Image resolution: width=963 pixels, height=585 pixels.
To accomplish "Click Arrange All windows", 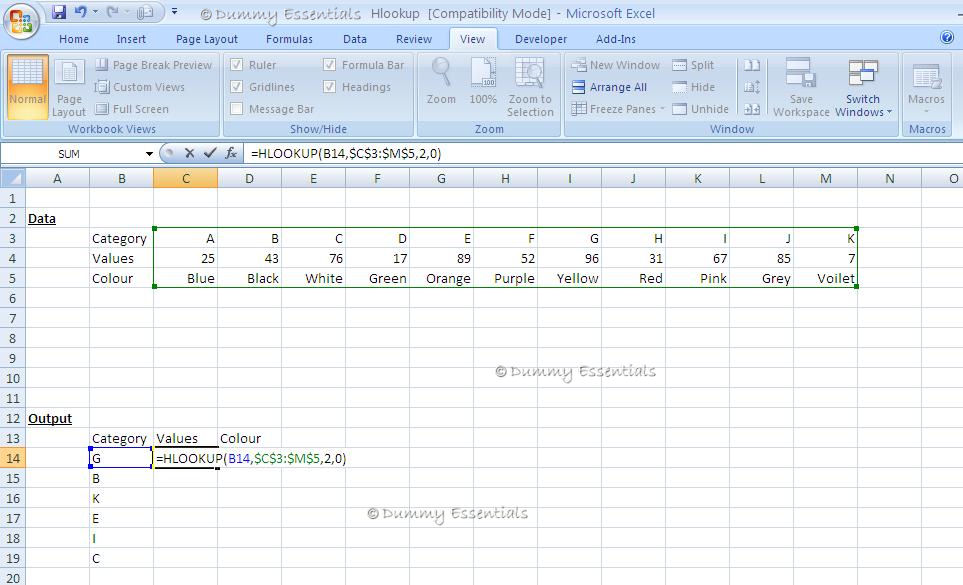I will pyautogui.click(x=609, y=87).
